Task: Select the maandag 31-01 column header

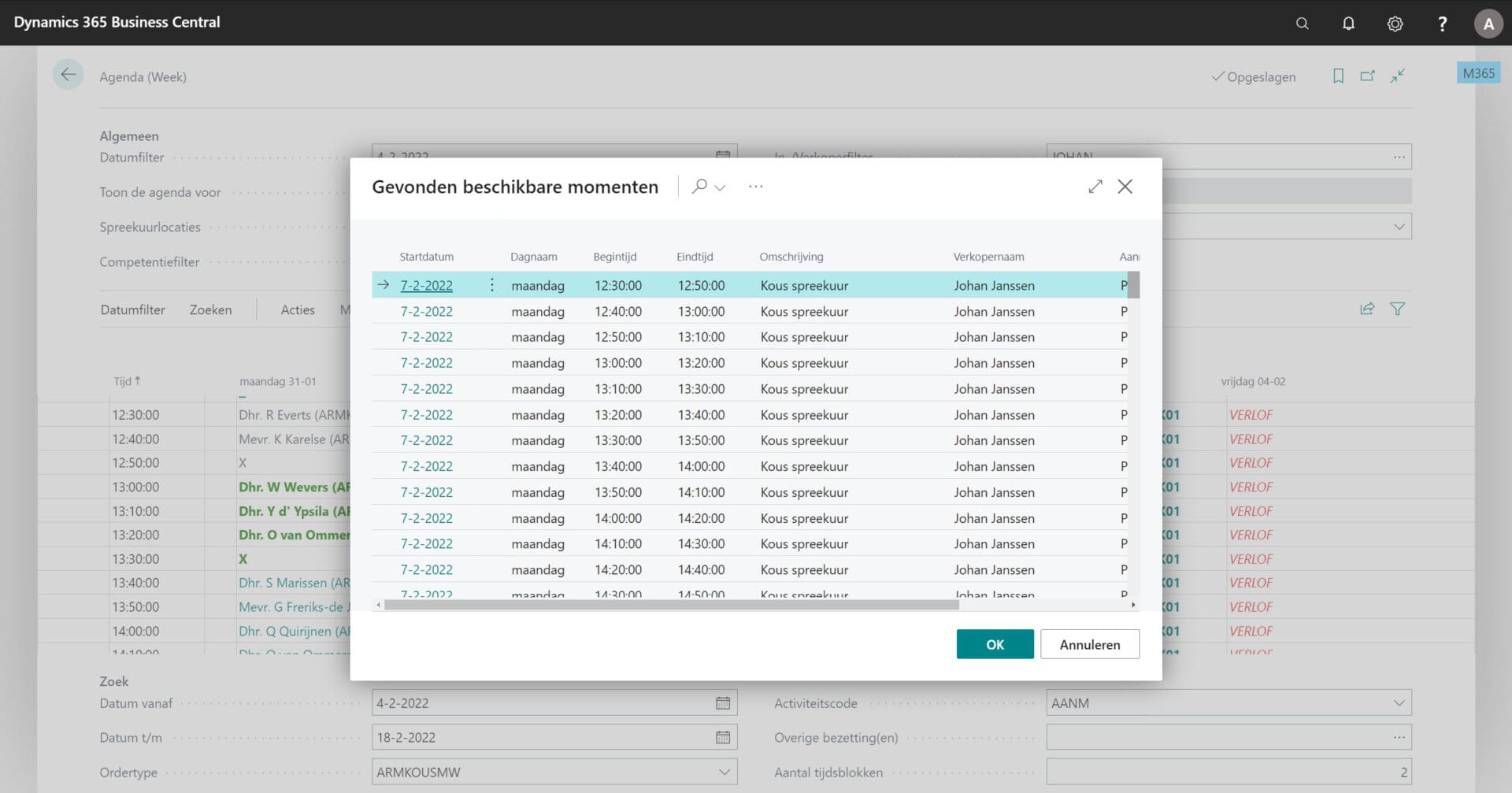Action: [x=278, y=381]
